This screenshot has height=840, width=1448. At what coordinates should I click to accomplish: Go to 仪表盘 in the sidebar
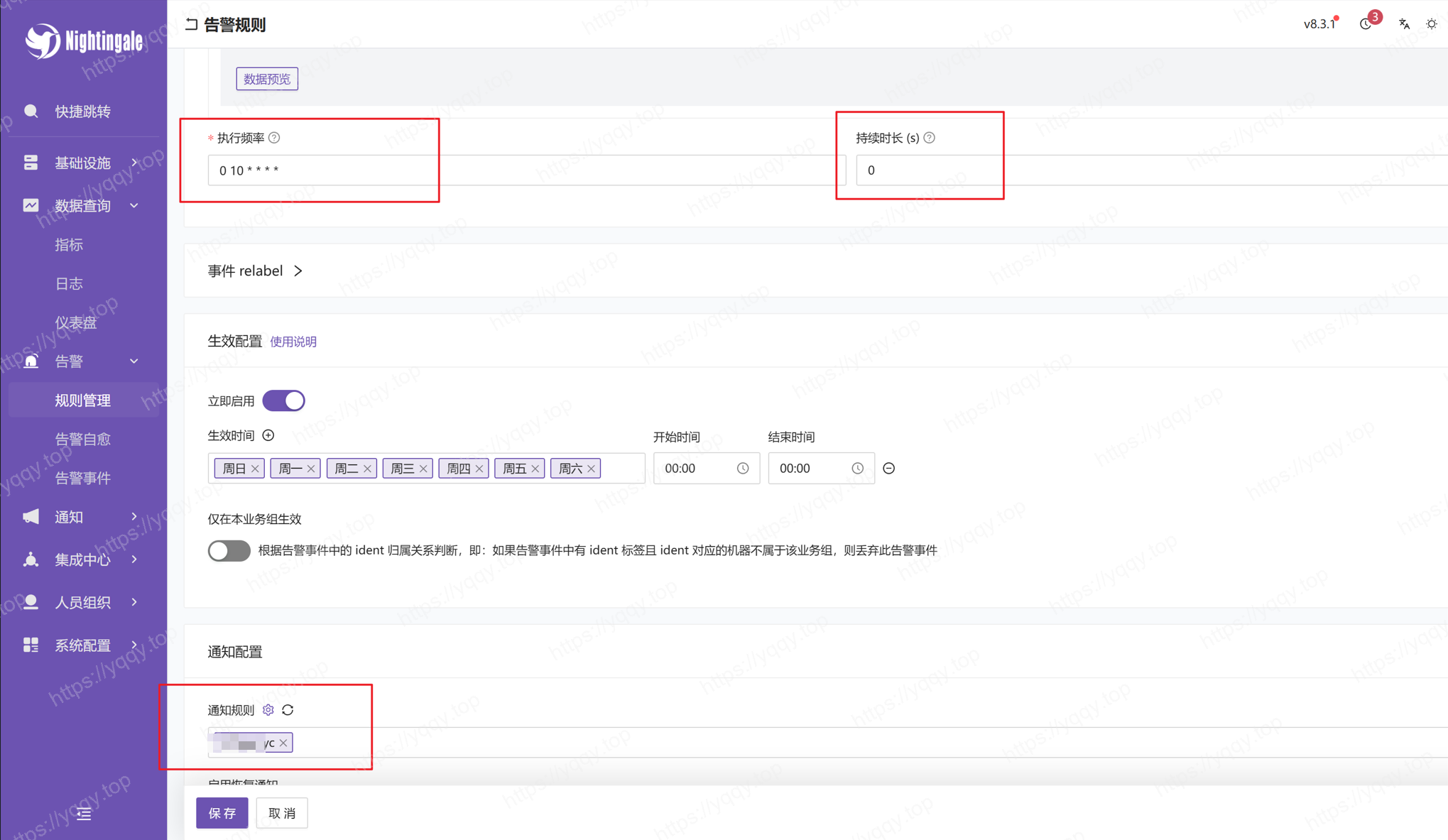pos(75,322)
